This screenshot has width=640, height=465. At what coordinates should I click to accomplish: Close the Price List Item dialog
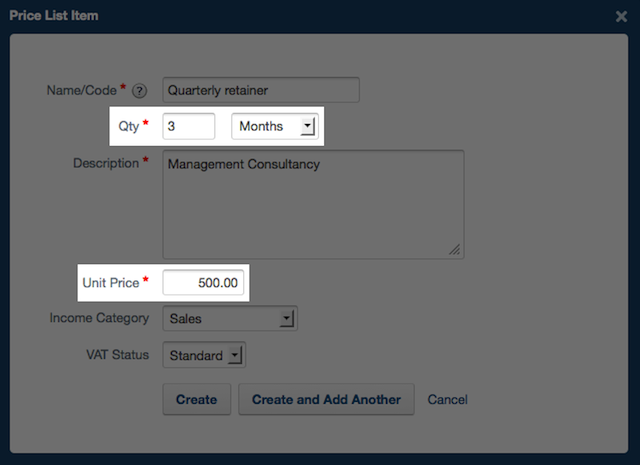(621, 16)
